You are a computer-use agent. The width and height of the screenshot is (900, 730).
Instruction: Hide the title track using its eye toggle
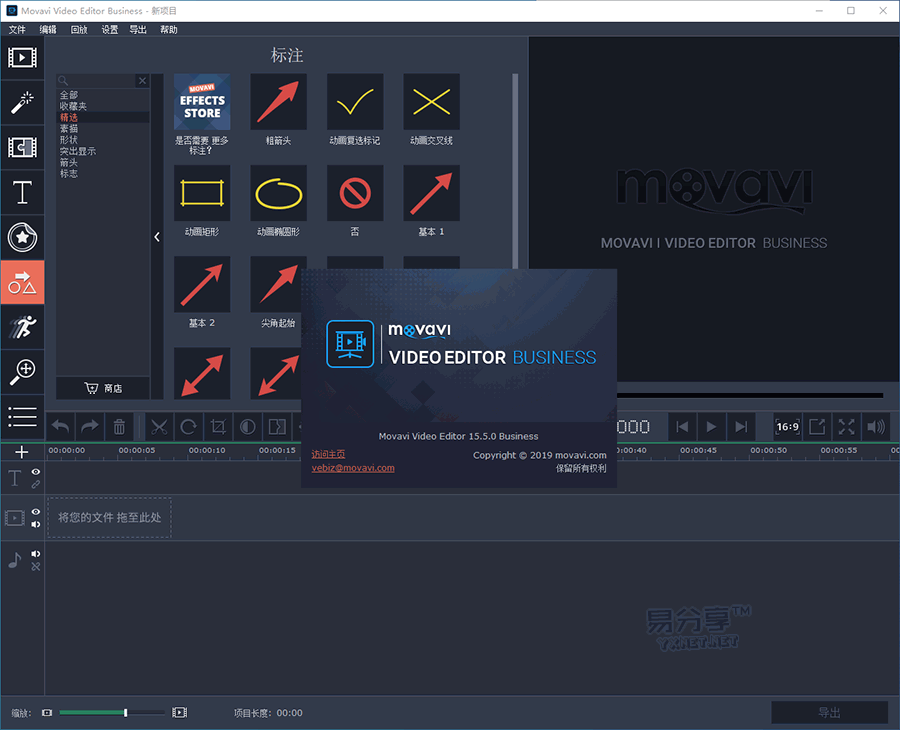pos(36,471)
